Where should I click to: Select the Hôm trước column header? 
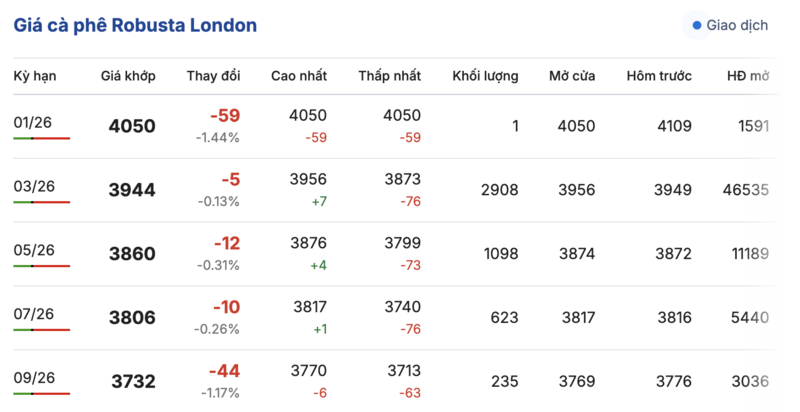659,76
